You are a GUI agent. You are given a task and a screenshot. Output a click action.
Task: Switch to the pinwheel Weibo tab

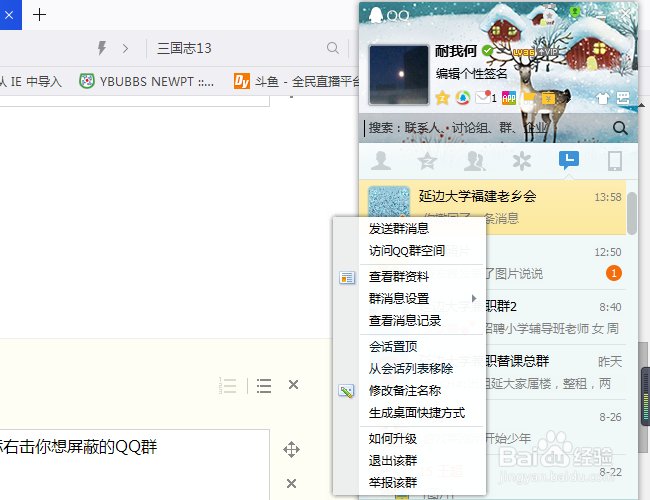(521, 161)
